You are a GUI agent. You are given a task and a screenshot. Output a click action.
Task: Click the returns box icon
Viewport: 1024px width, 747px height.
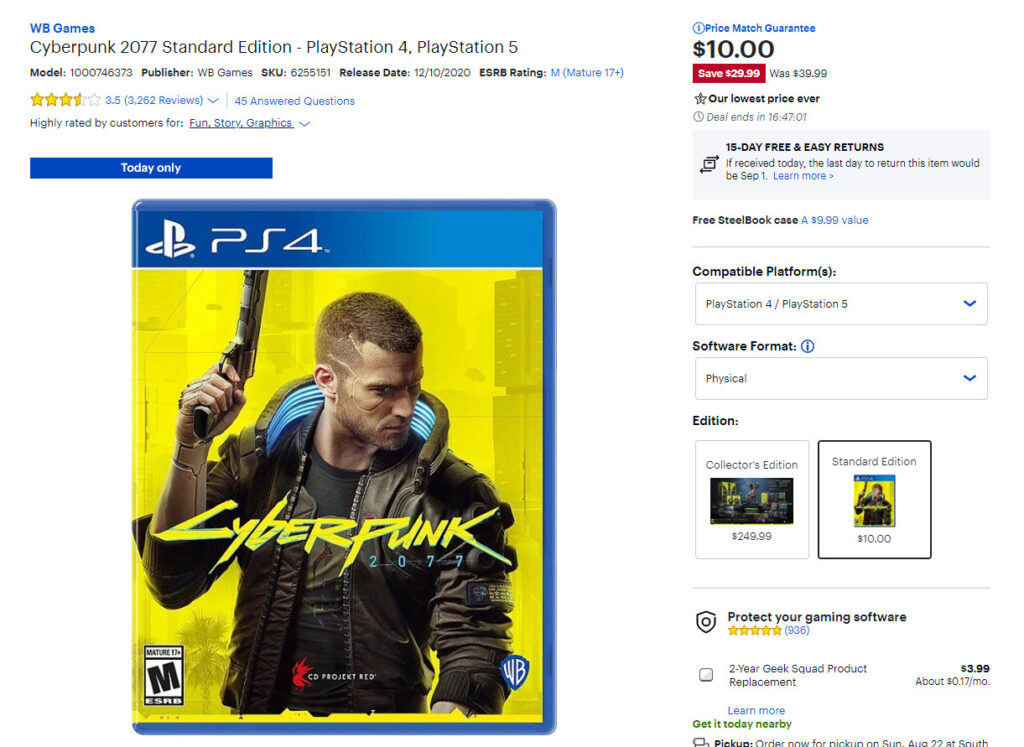point(709,163)
